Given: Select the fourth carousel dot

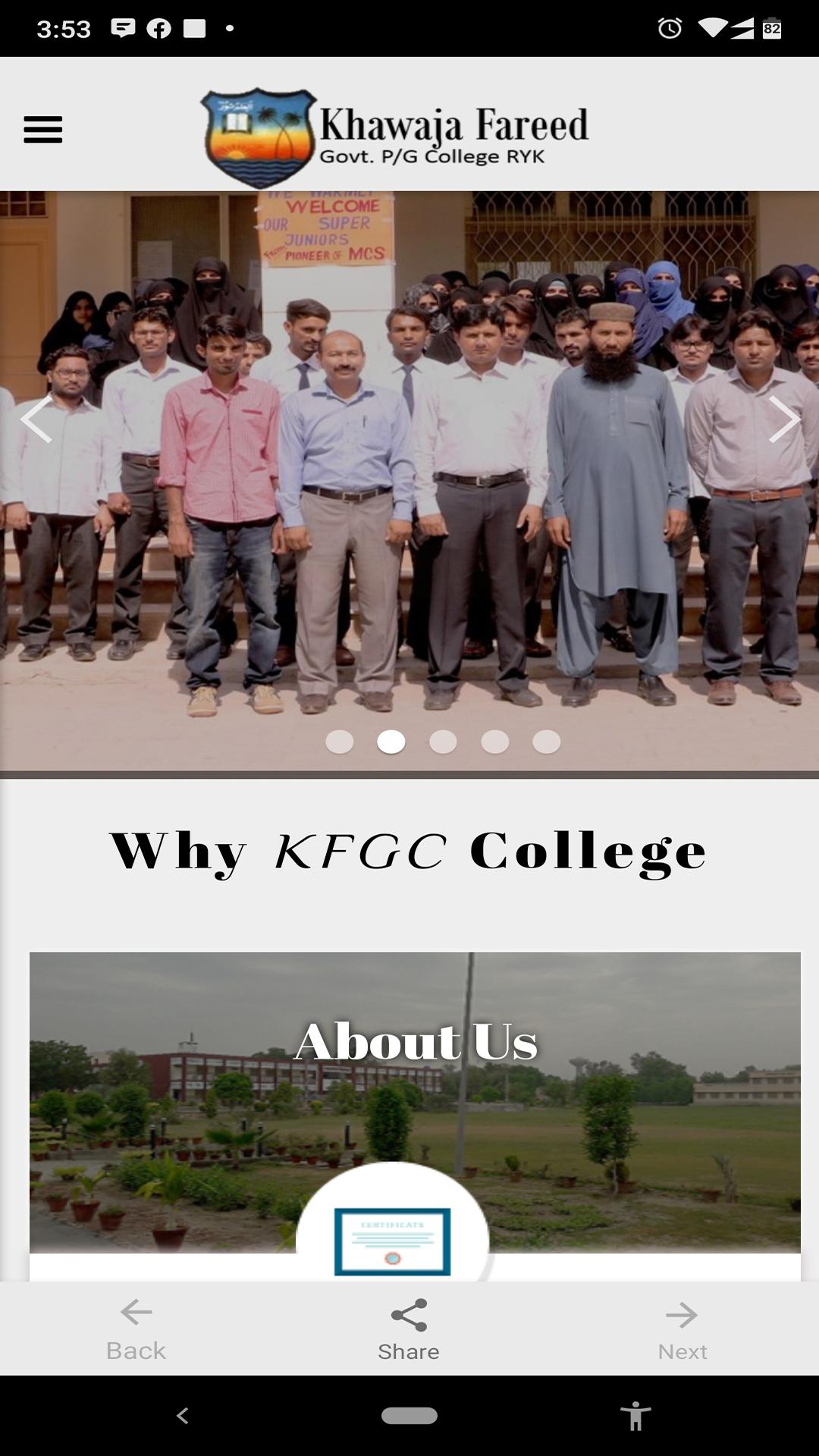Looking at the screenshot, I should point(494,742).
